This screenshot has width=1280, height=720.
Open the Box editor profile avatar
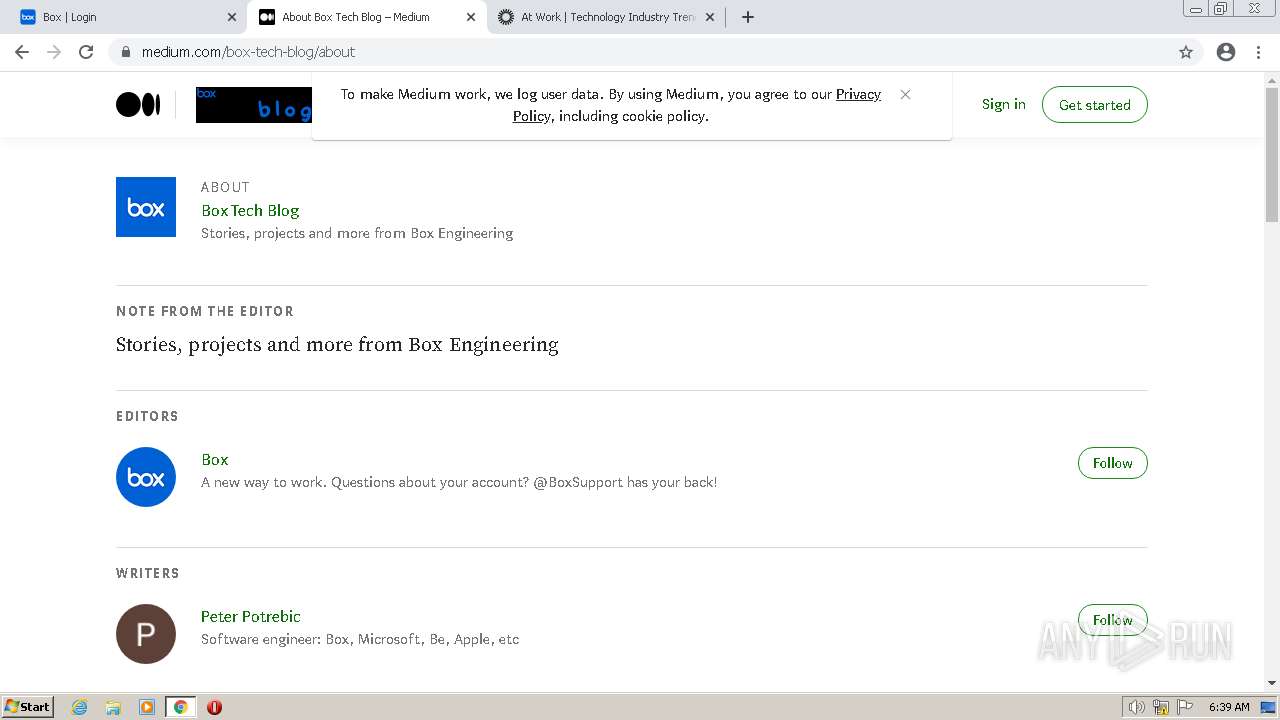[146, 477]
